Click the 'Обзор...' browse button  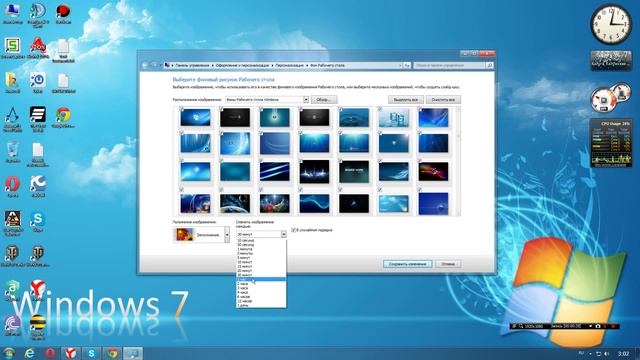[324, 100]
